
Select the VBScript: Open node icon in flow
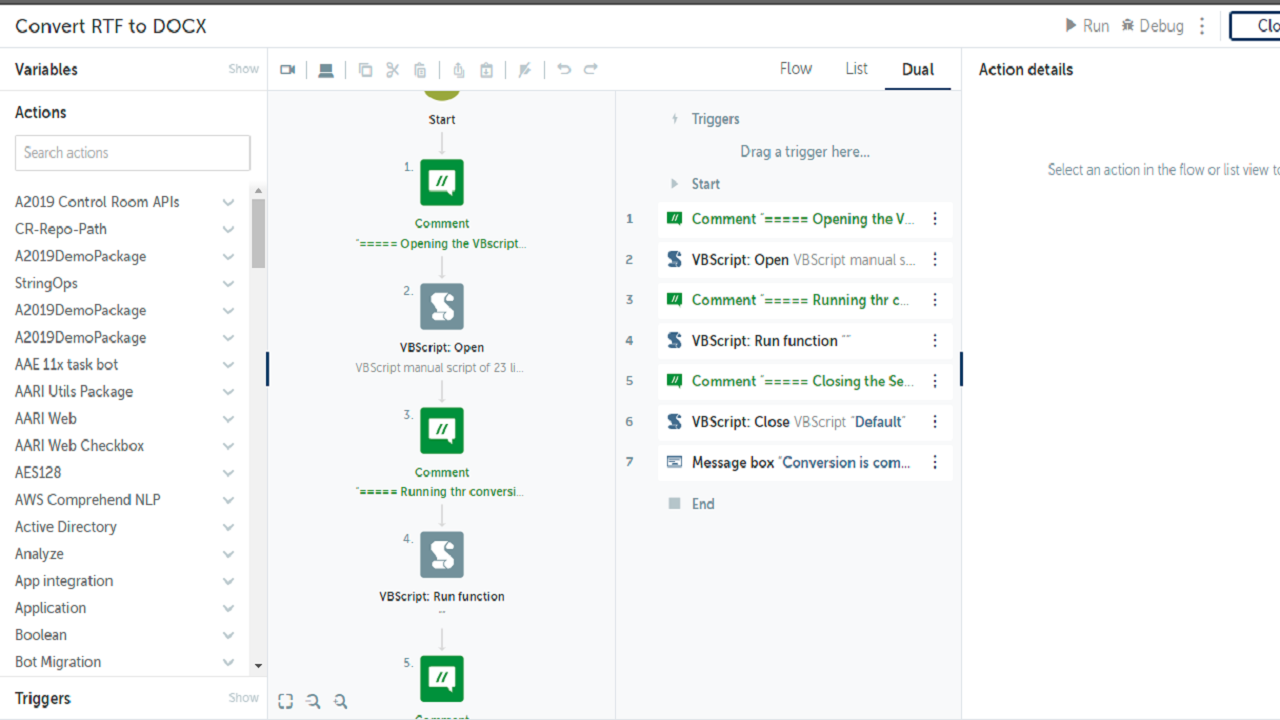click(442, 307)
